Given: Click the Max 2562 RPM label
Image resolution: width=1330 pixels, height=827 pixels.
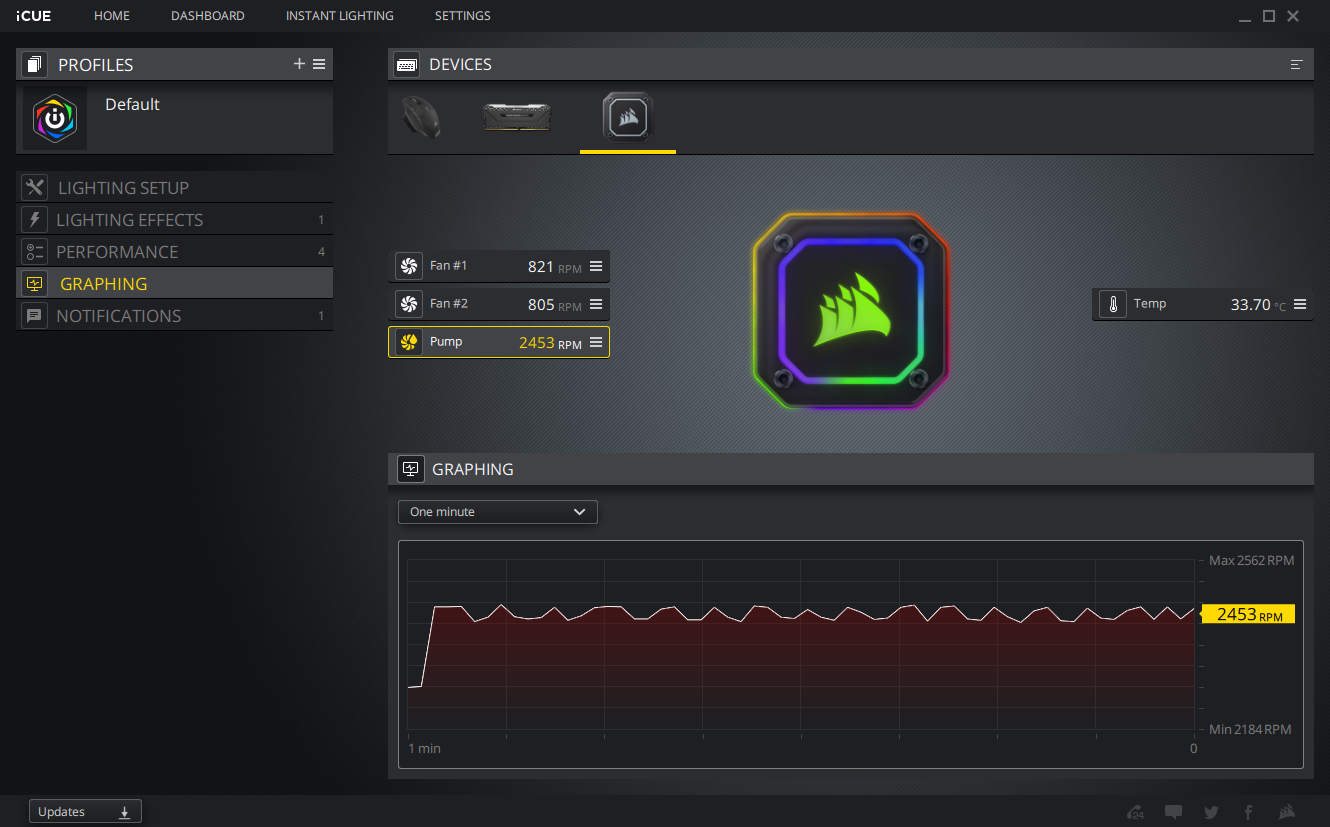Looking at the screenshot, I should [1252, 560].
